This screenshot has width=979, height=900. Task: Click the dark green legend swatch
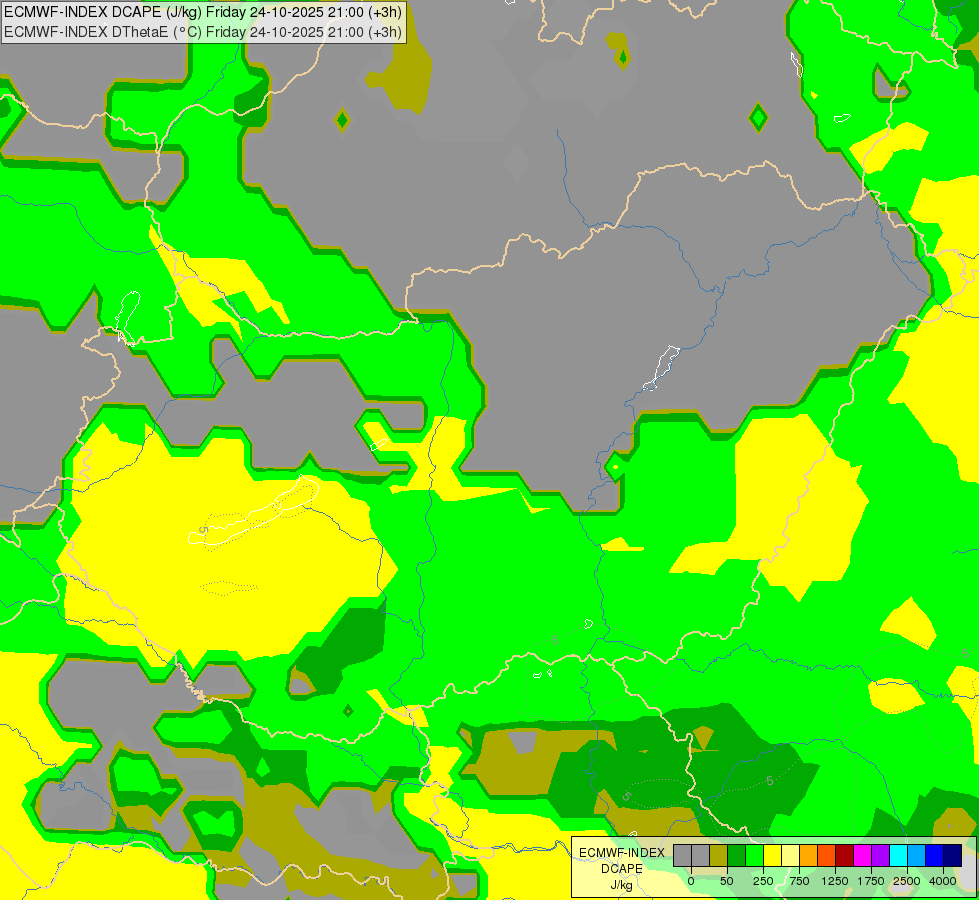tap(737, 856)
